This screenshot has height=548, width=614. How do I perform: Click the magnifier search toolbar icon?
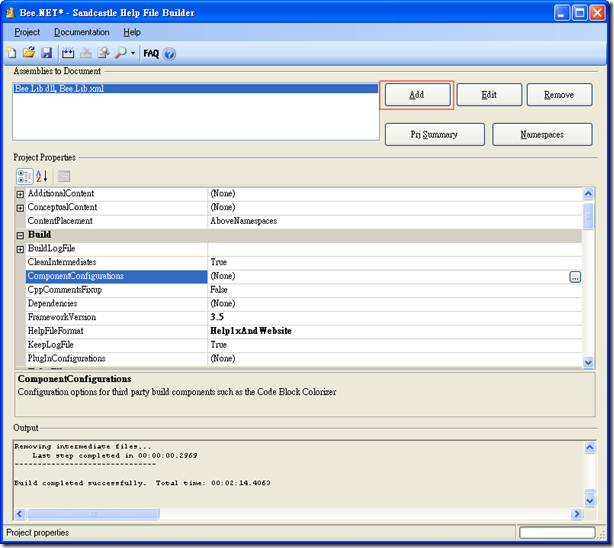121,53
